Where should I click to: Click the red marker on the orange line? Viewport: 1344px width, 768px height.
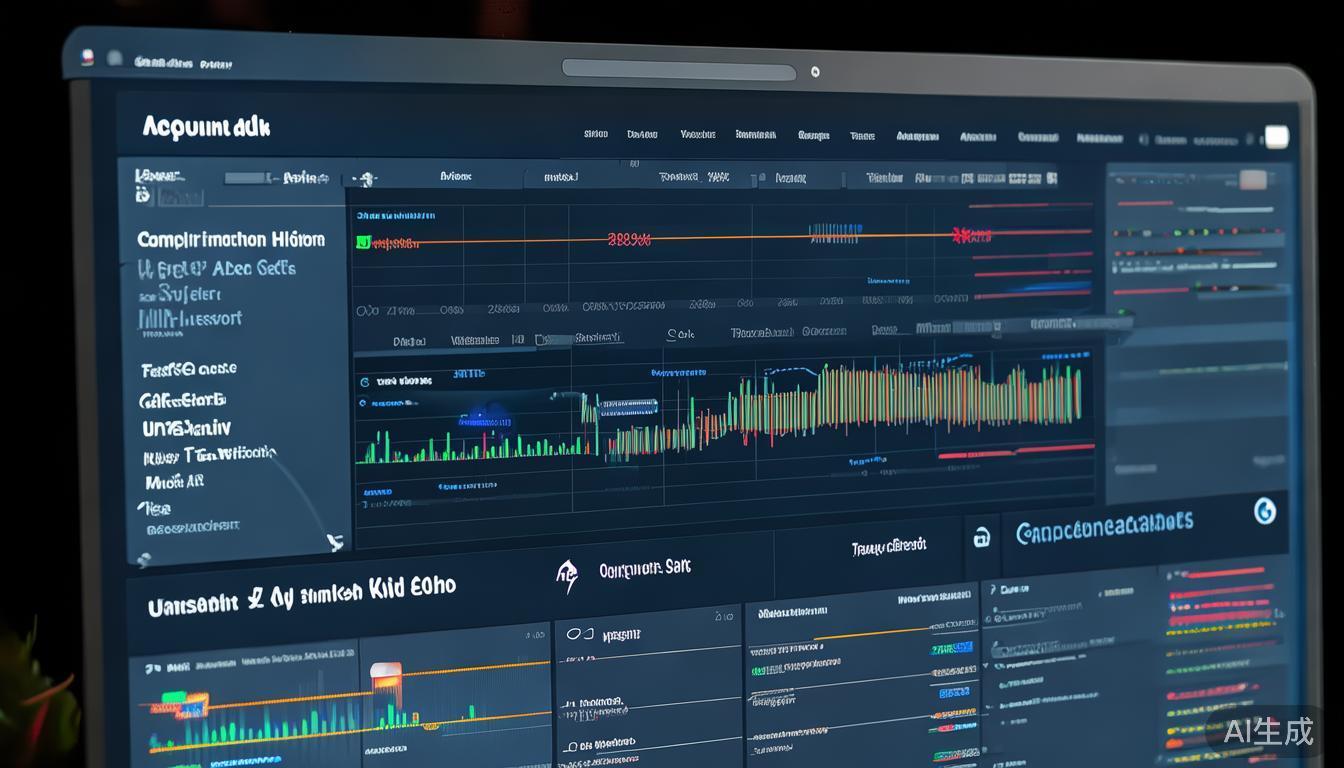[x=970, y=236]
